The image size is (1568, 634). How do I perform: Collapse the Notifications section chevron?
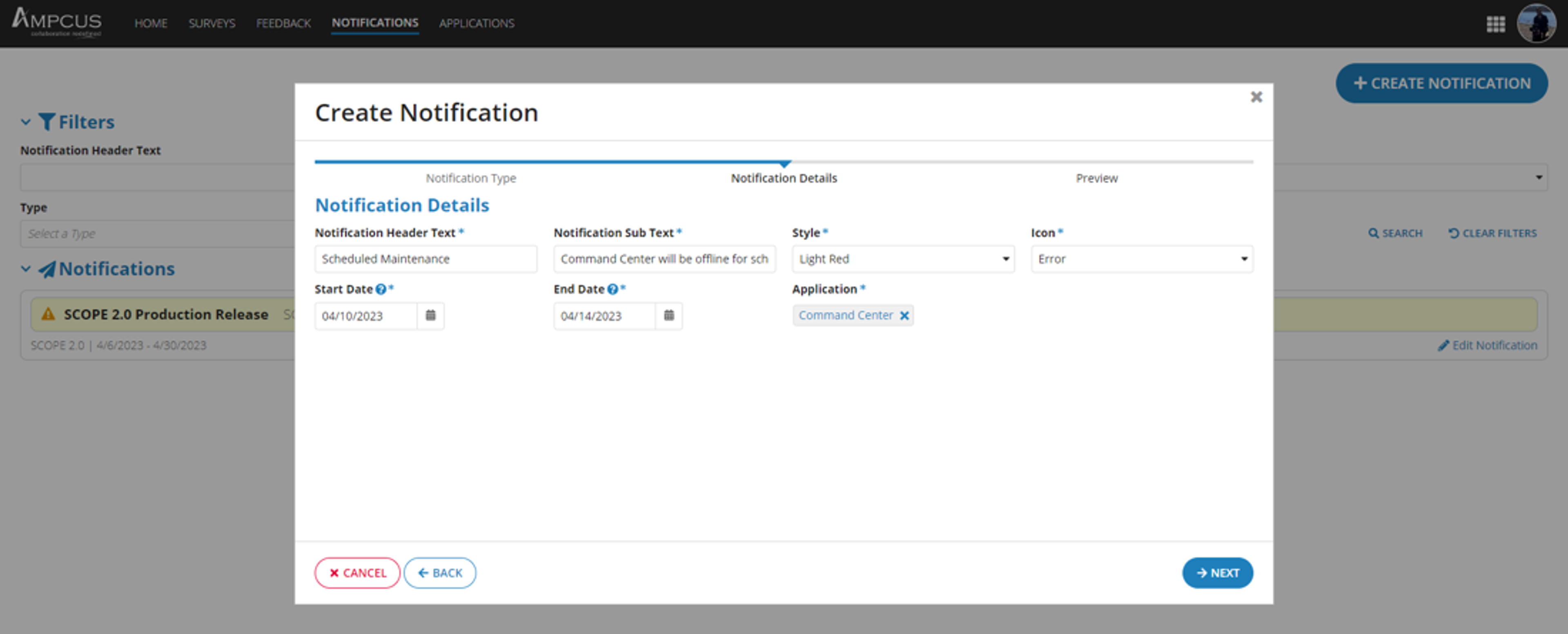26,268
